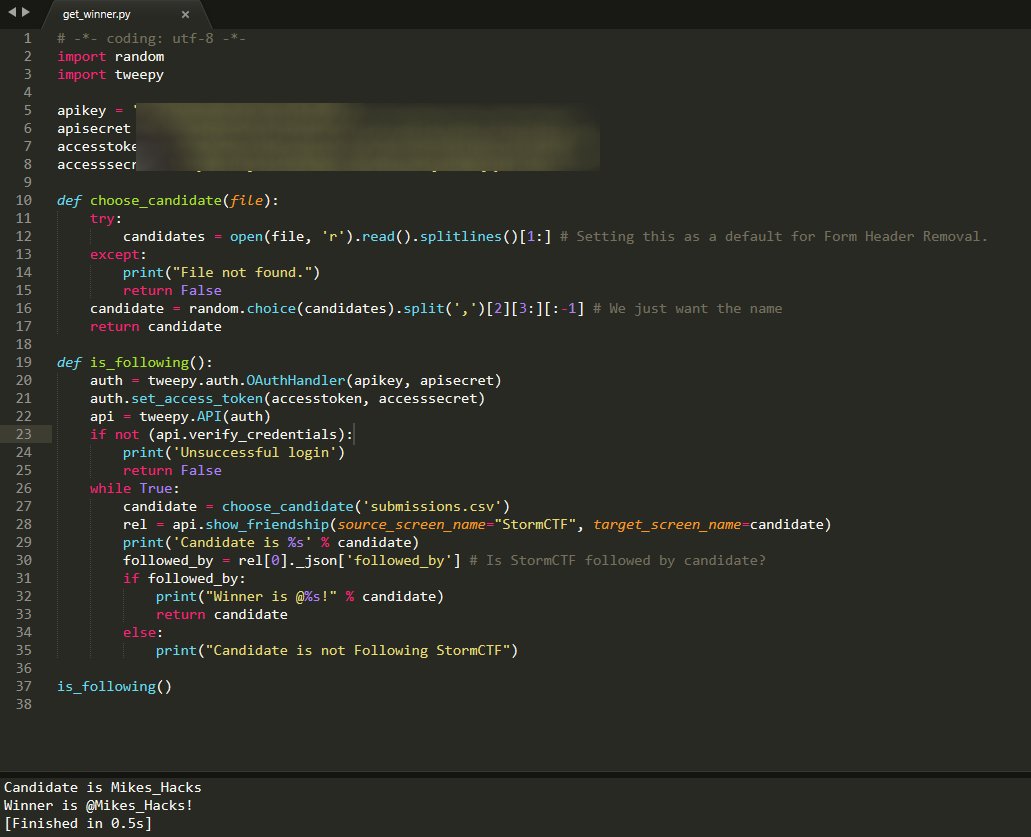This screenshot has width=1031, height=837.
Task: Click 'return False' on line 25
Action: 172,470
